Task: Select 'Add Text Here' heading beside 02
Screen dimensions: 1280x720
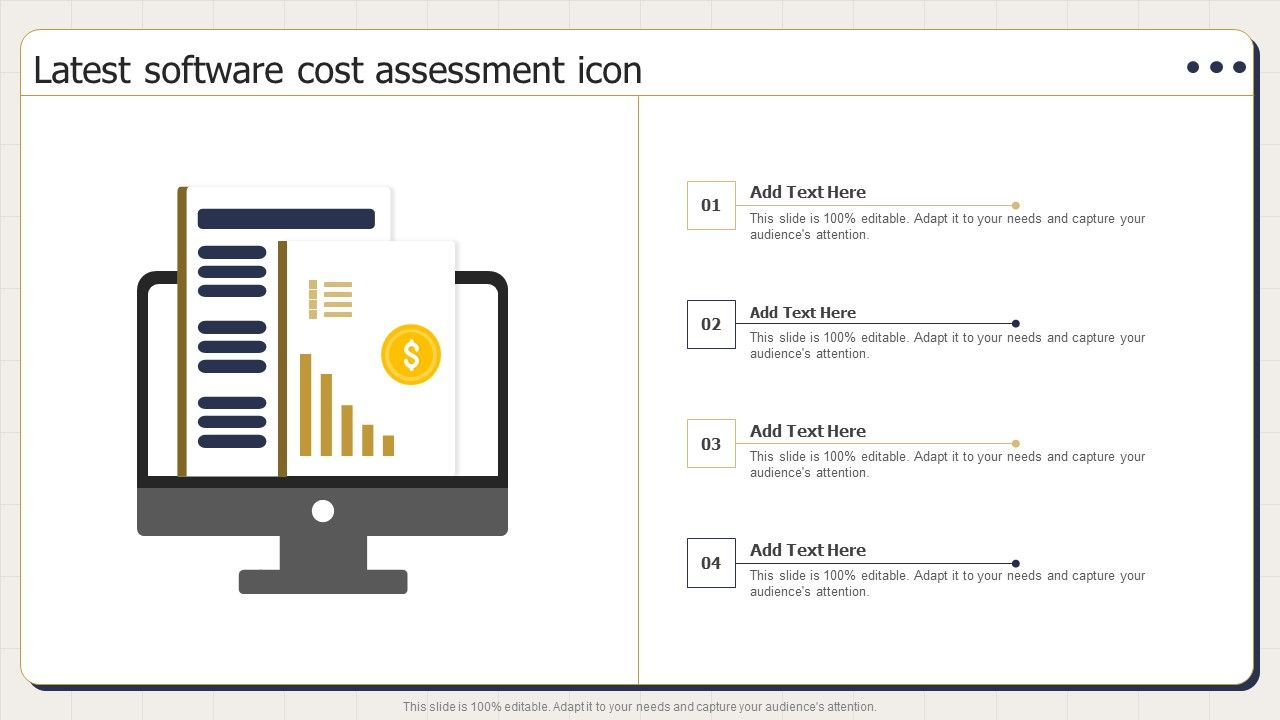Action: 803,312
